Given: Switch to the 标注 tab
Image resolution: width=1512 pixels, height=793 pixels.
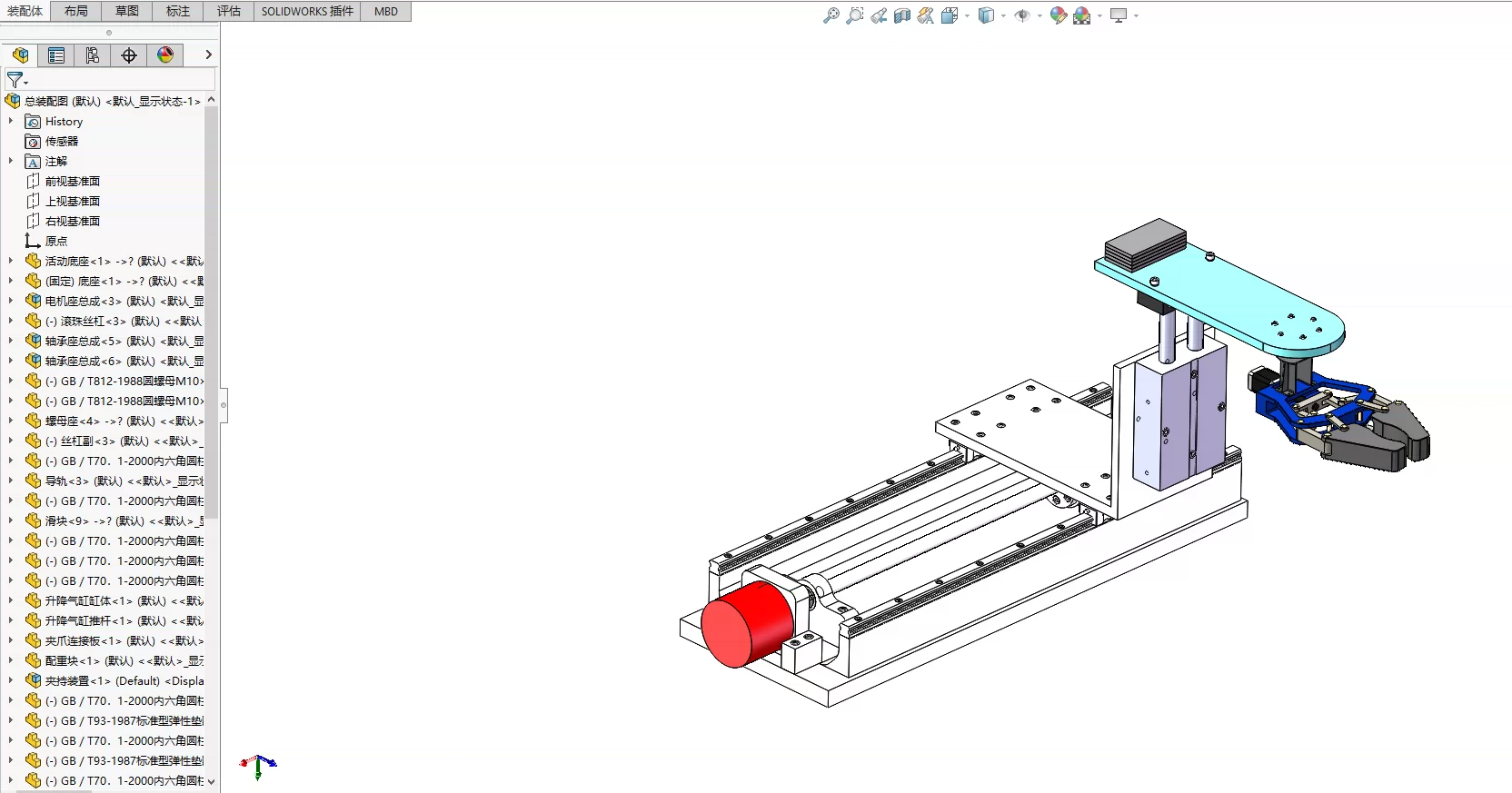Looking at the screenshot, I should (x=178, y=11).
